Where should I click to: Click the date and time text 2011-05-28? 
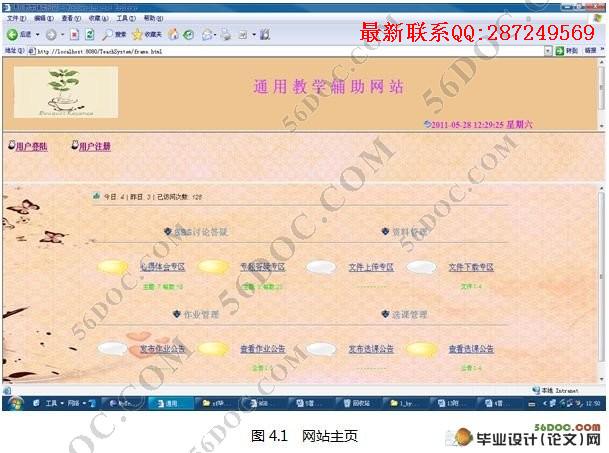pos(482,125)
